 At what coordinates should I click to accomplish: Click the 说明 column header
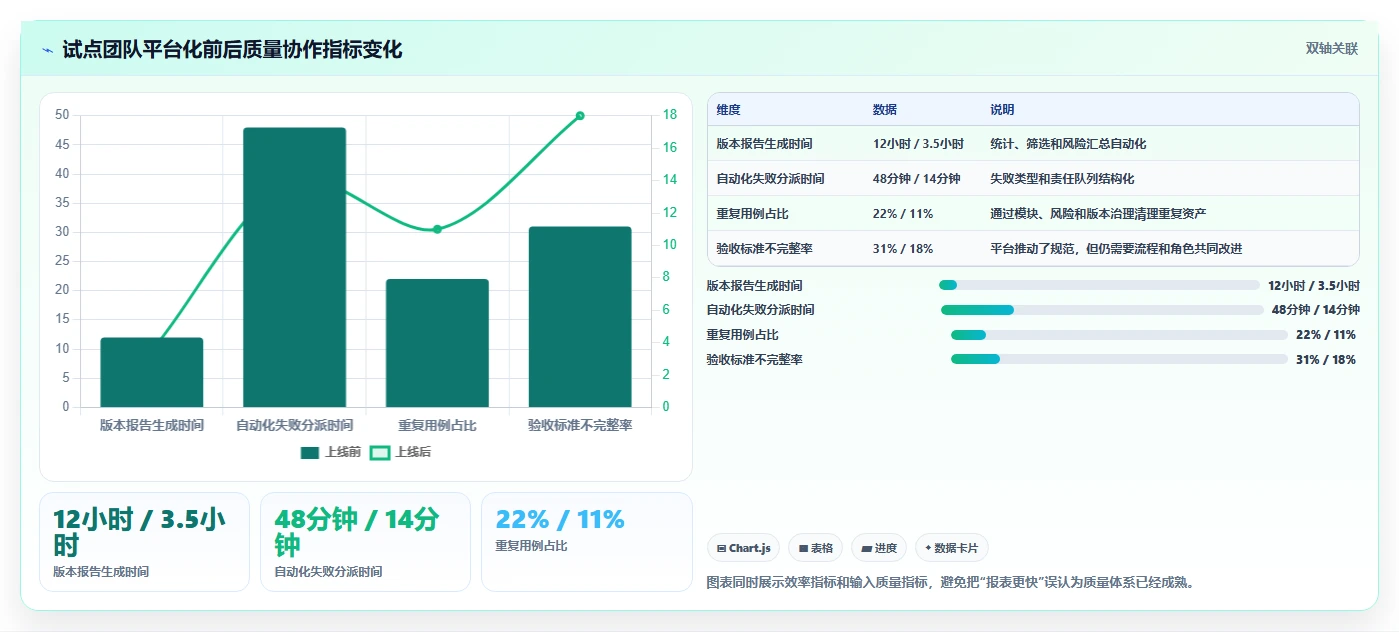[1002, 110]
